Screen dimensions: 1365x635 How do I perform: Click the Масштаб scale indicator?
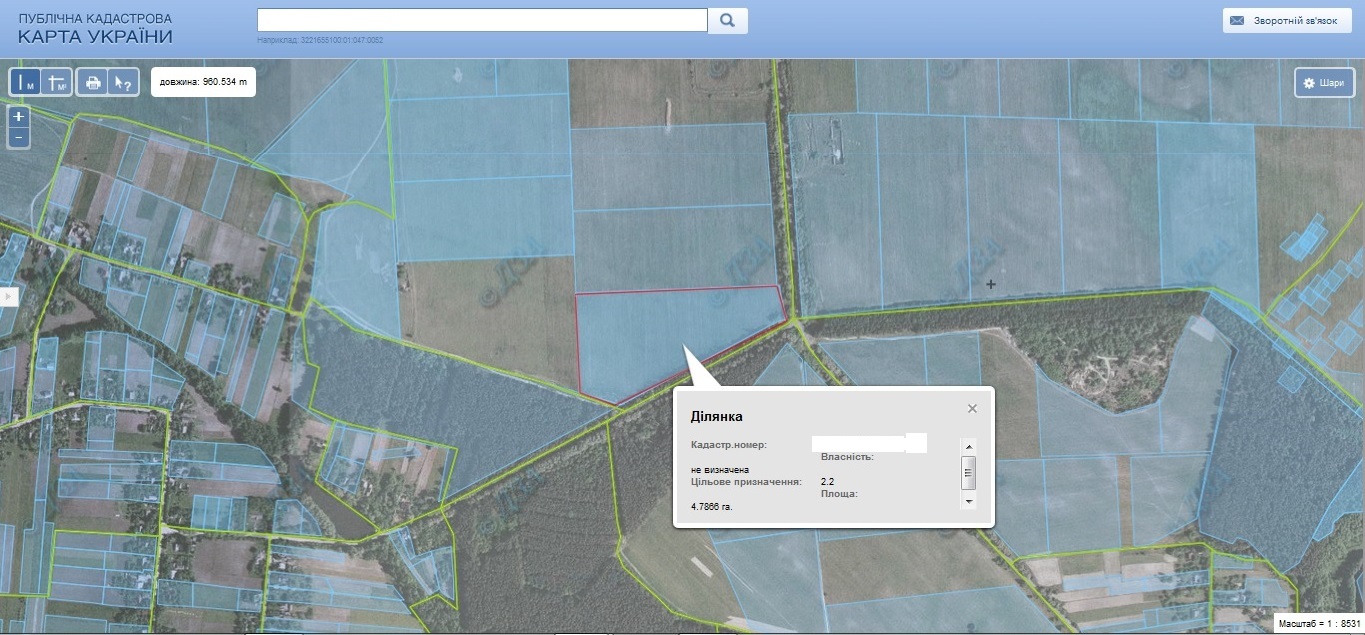click(x=1319, y=624)
